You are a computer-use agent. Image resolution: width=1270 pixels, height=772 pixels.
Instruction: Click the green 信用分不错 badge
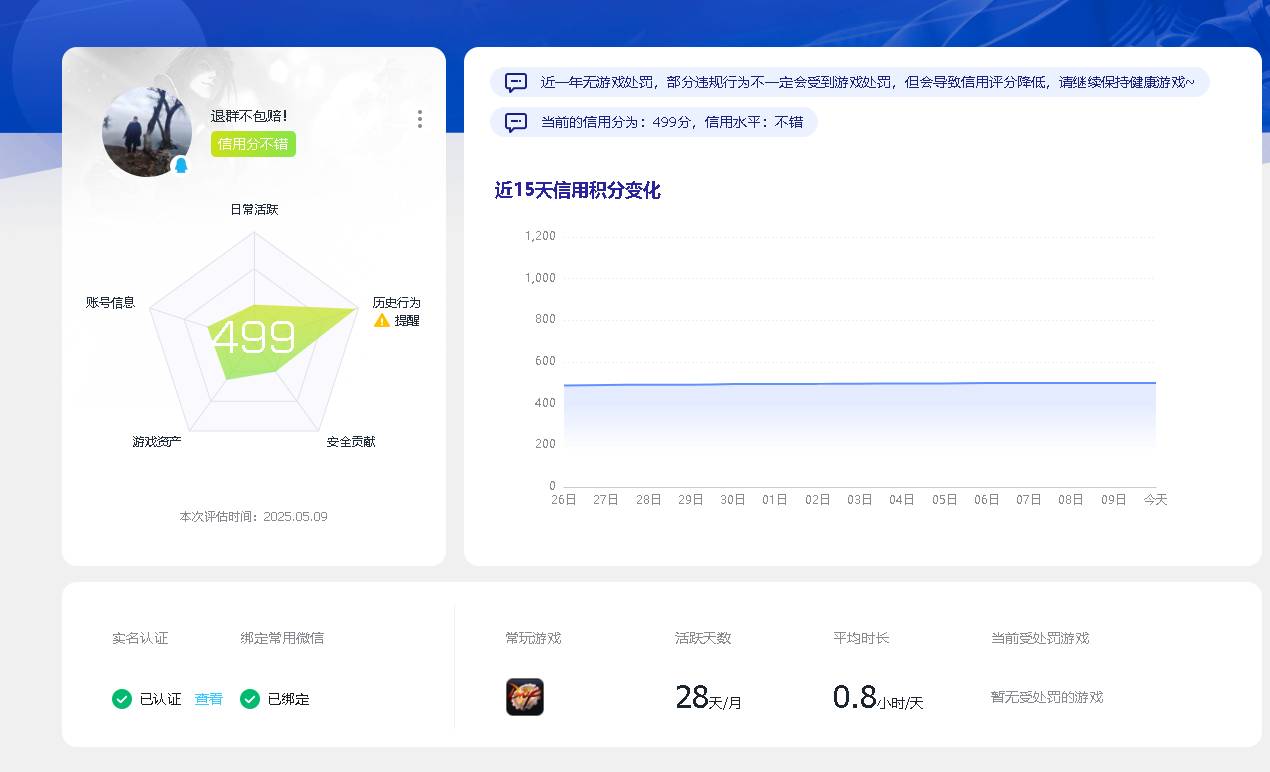click(253, 144)
